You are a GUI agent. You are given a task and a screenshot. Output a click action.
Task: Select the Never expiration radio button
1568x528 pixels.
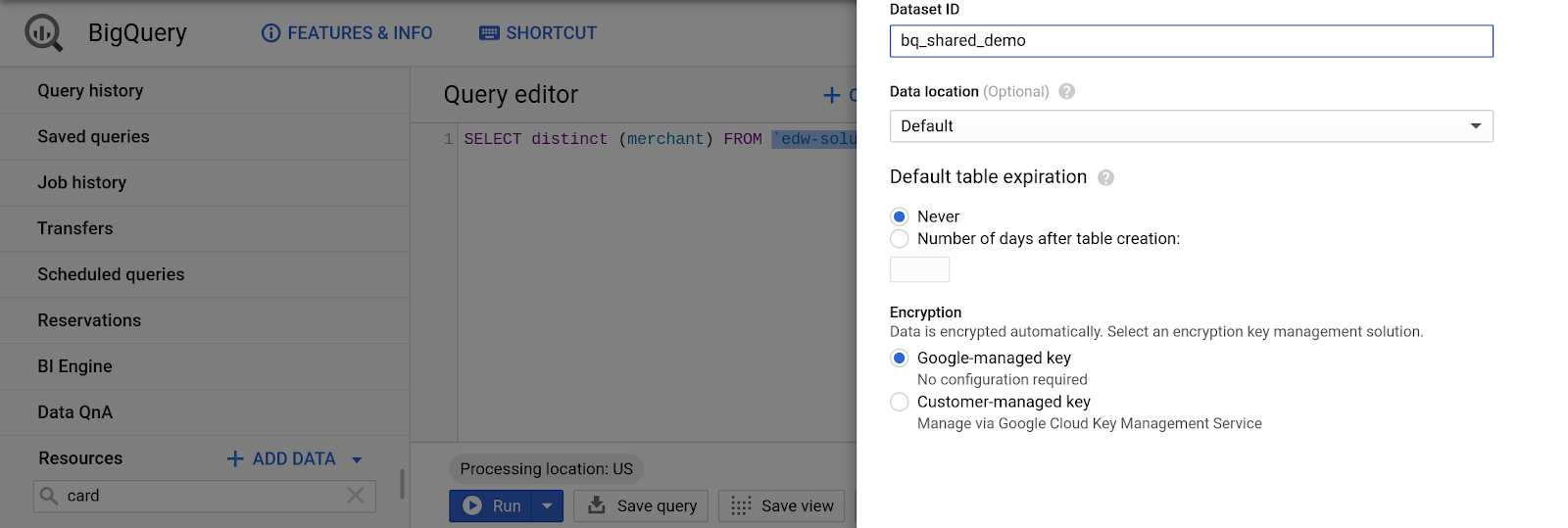click(899, 216)
